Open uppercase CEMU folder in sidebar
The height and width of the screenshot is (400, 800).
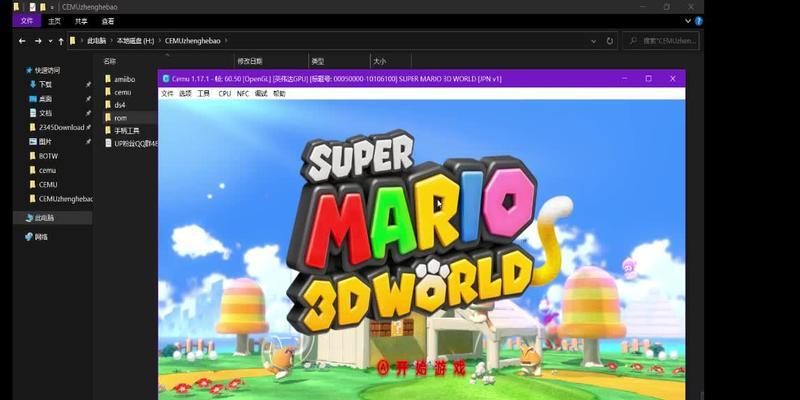(x=43, y=184)
